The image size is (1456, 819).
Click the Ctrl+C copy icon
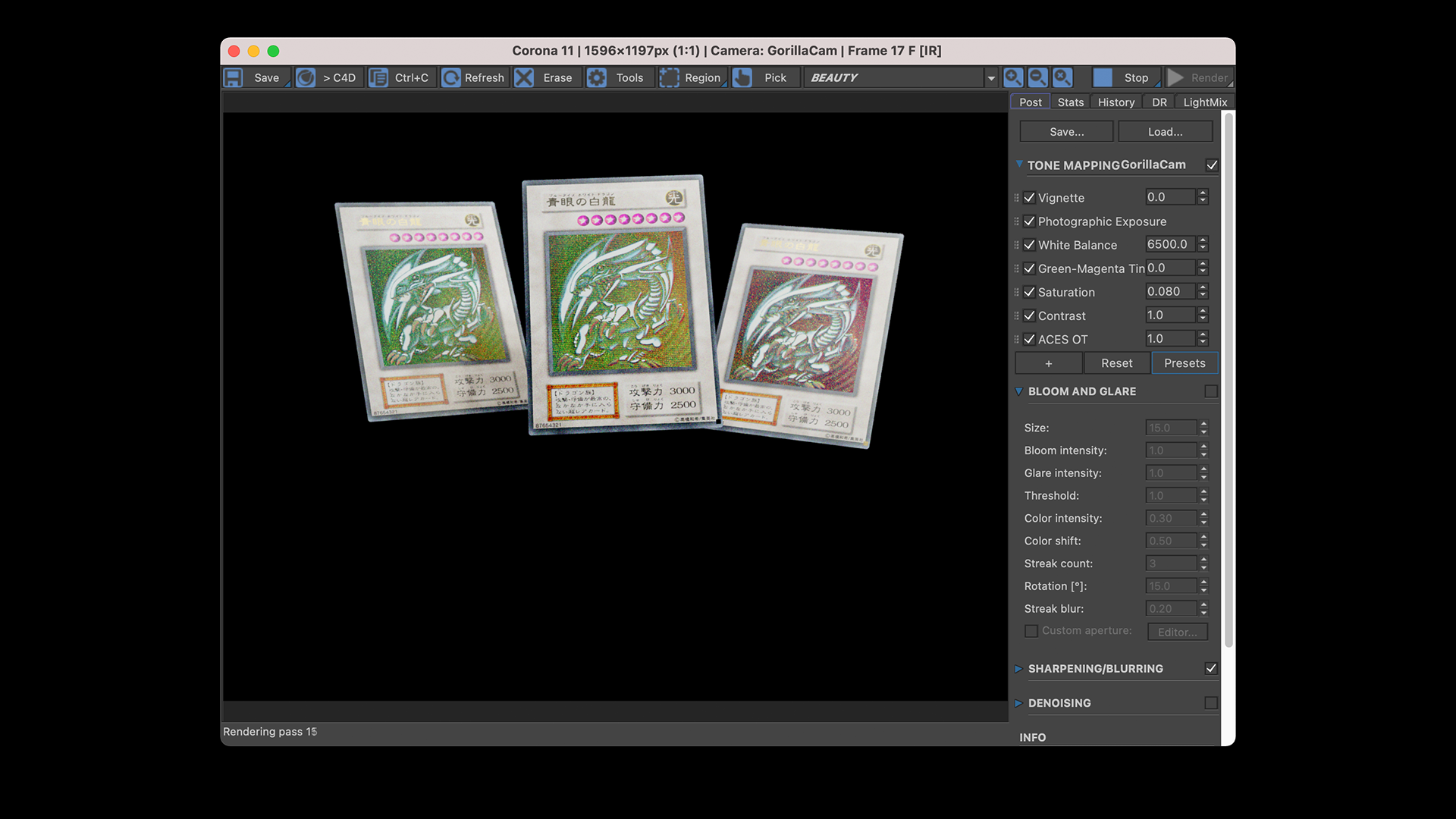pos(378,77)
